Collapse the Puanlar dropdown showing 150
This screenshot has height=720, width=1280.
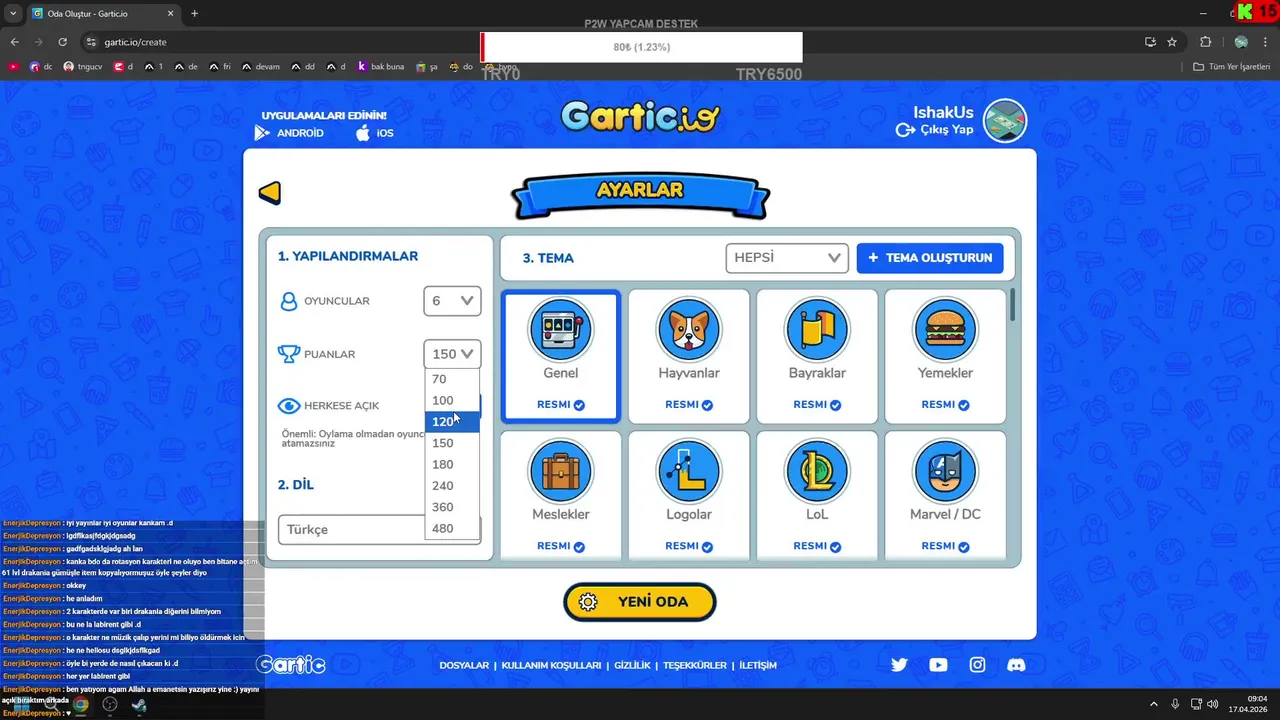coord(452,354)
